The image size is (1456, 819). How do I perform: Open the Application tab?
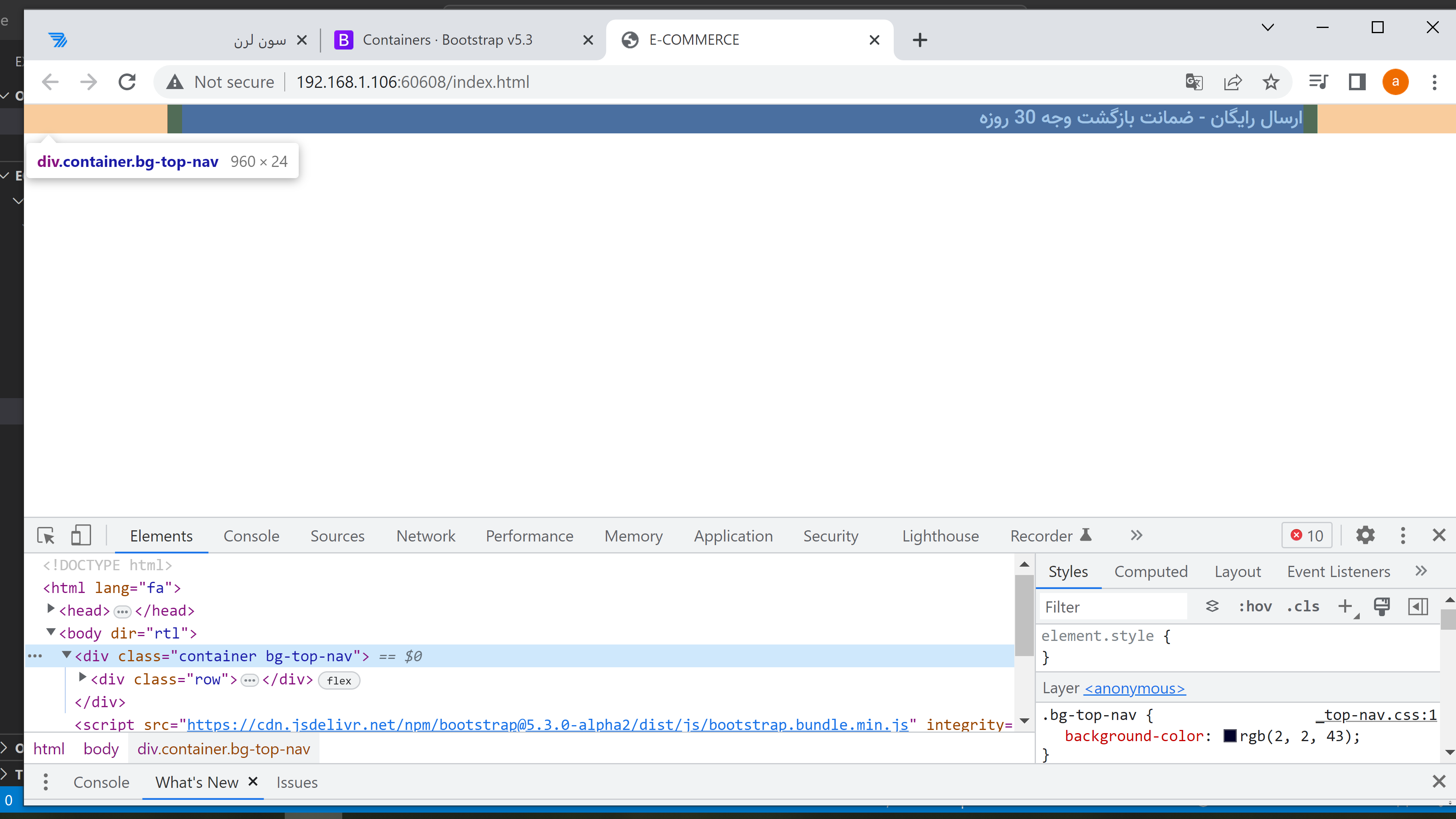tap(733, 535)
